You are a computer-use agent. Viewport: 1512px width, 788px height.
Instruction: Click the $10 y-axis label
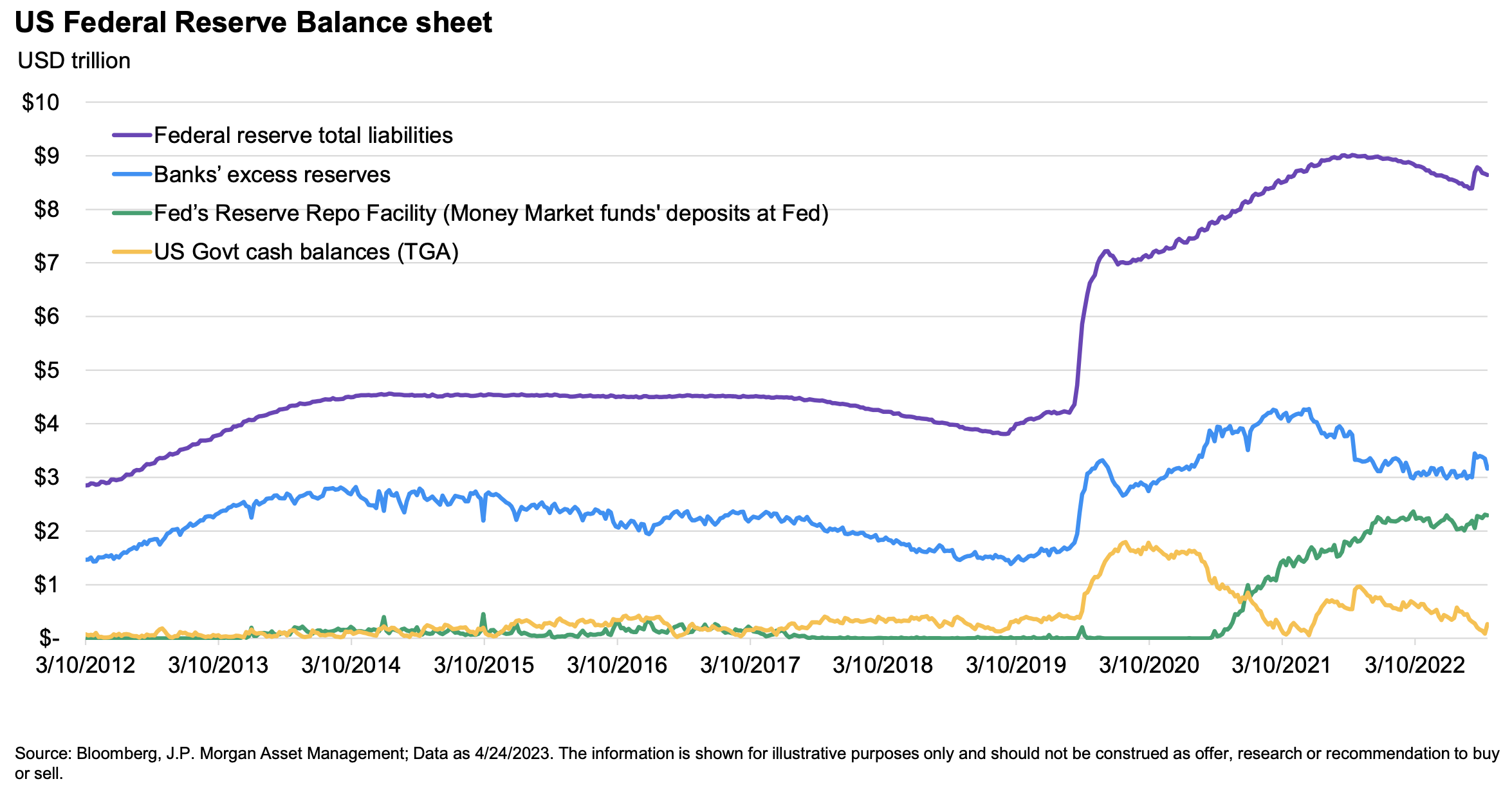coord(41,102)
